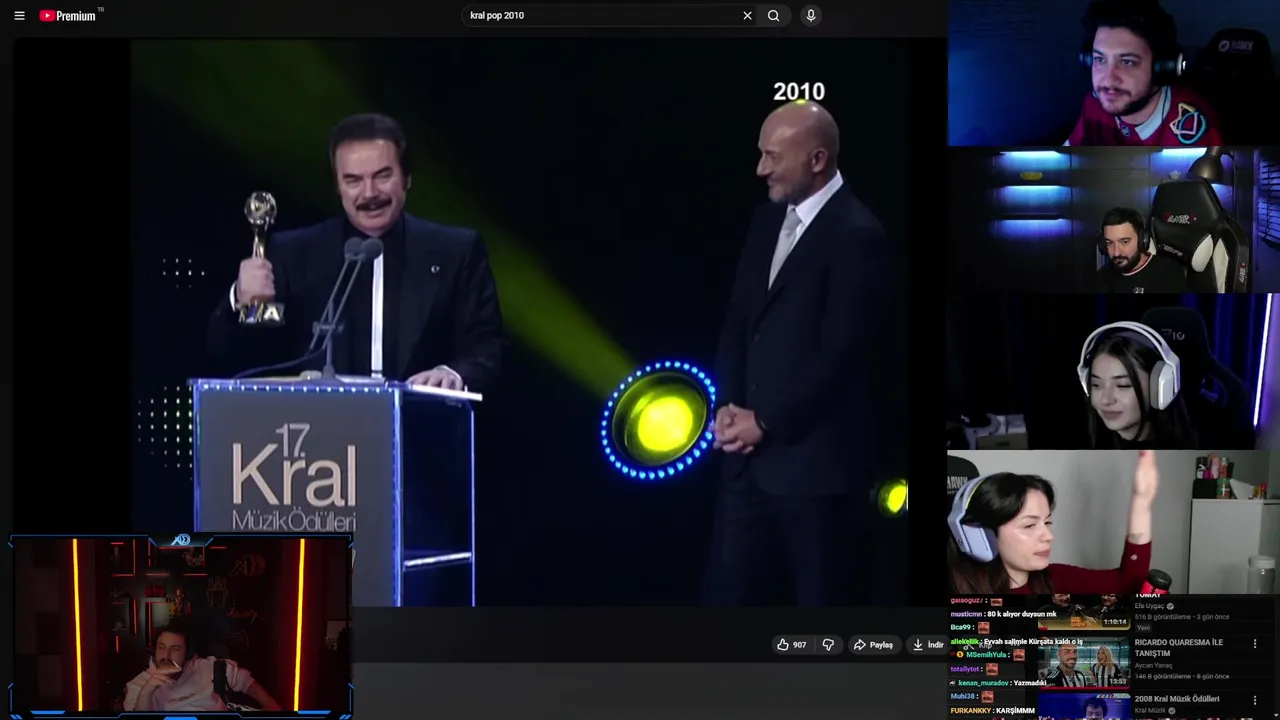Viewport: 1280px width, 720px height.
Task: Open 2008 Kral Müzik Ödülleri video title
Action: pos(1177,699)
